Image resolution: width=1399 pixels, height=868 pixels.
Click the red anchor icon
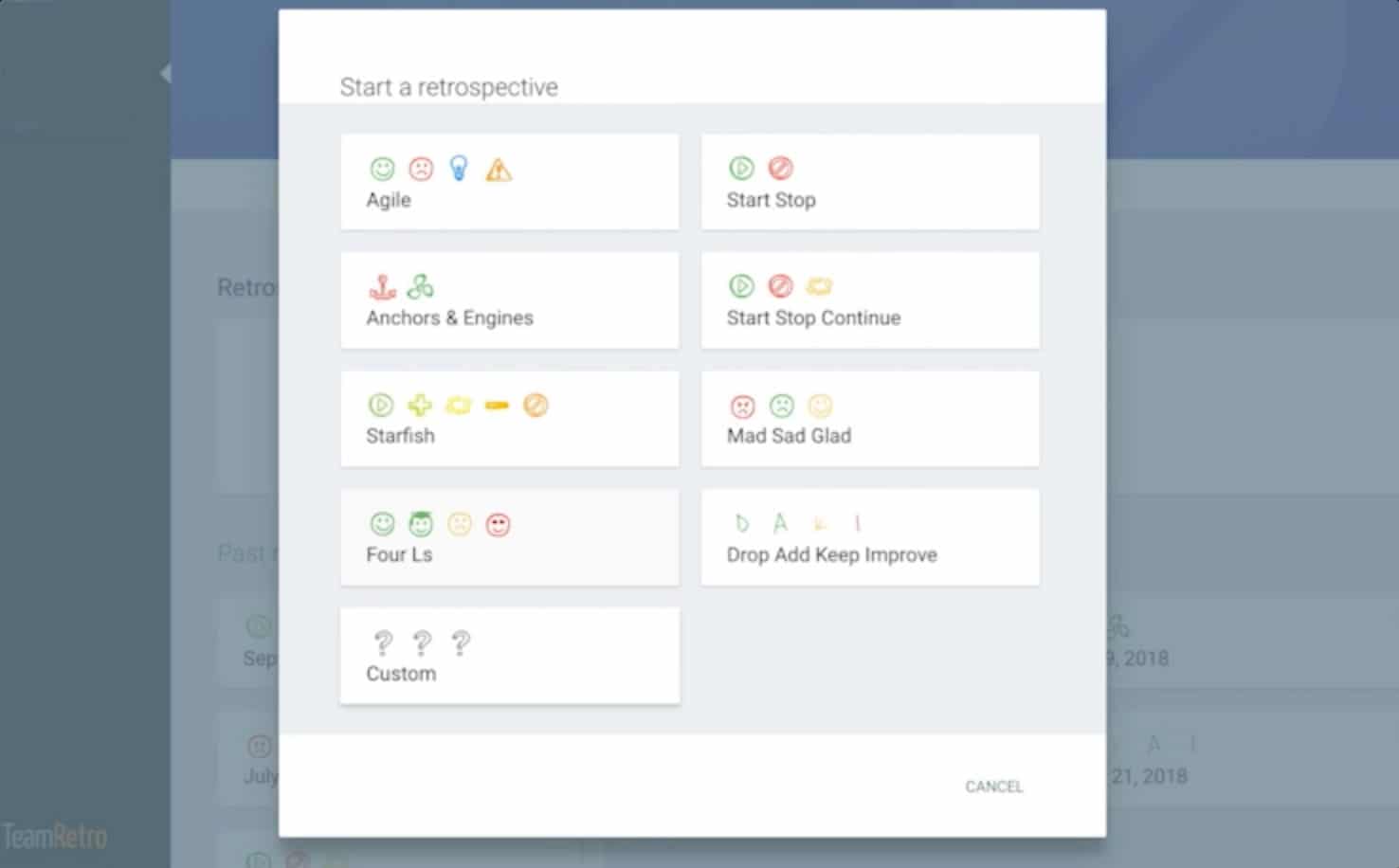tap(382, 286)
